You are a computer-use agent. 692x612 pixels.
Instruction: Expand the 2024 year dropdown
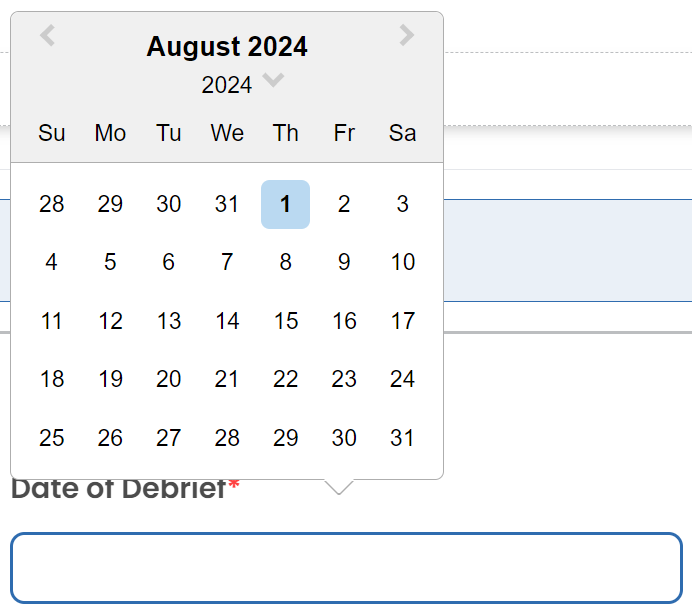tap(273, 81)
